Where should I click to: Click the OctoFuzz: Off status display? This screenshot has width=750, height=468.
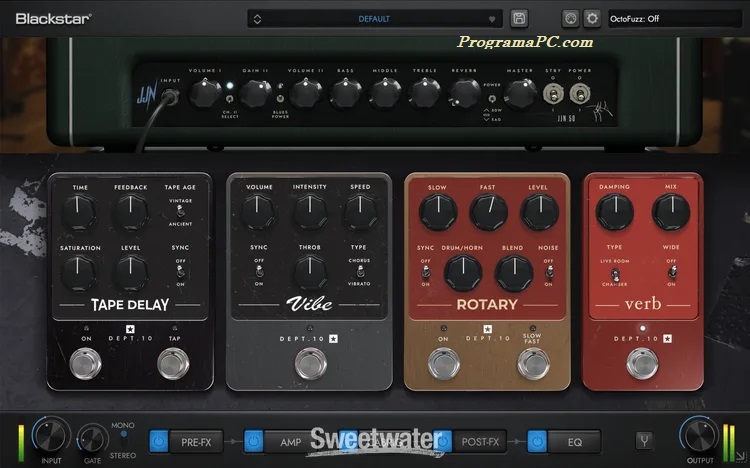point(674,19)
